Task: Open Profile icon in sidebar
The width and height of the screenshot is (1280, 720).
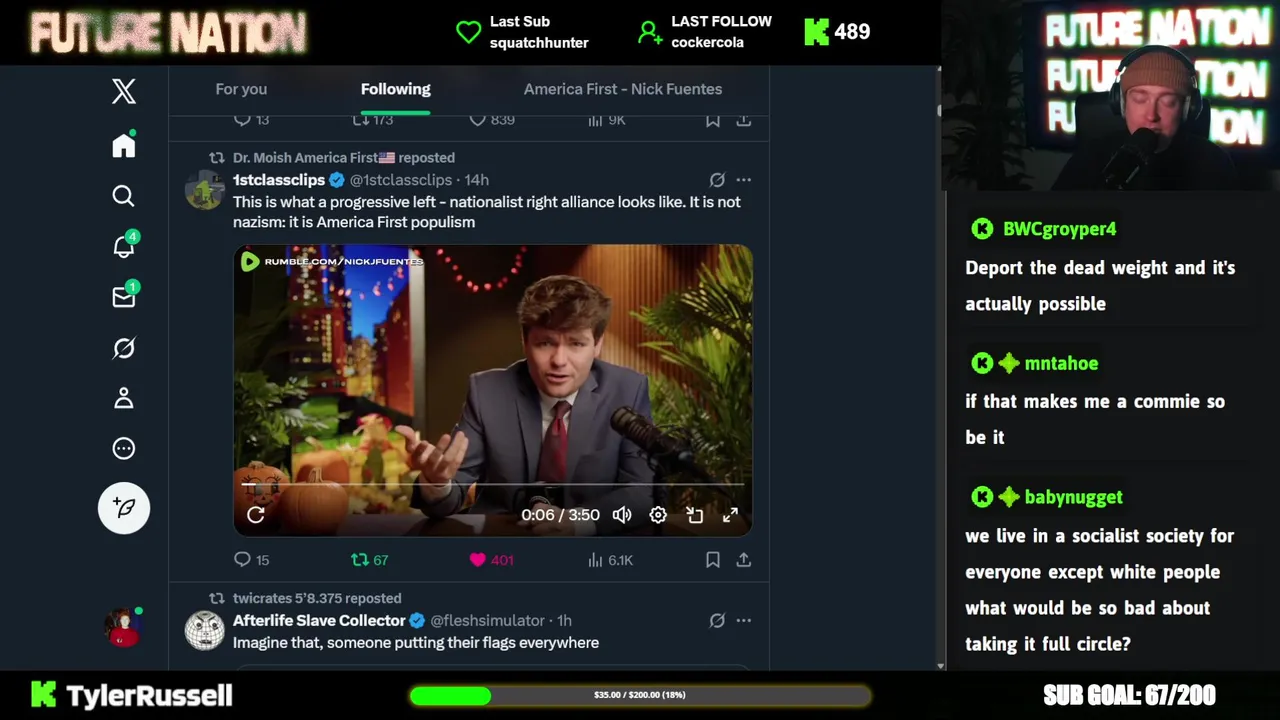Action: pos(124,398)
